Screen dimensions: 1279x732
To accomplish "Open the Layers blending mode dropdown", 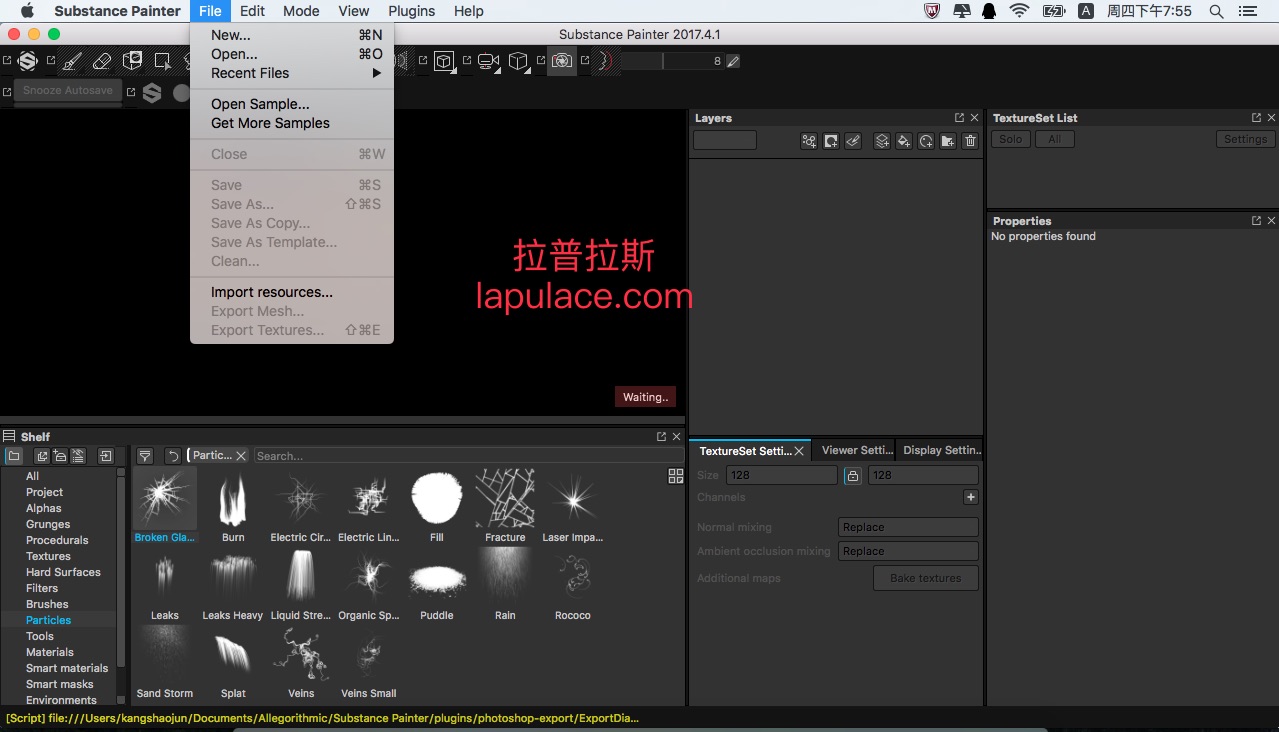I will click(x=725, y=141).
